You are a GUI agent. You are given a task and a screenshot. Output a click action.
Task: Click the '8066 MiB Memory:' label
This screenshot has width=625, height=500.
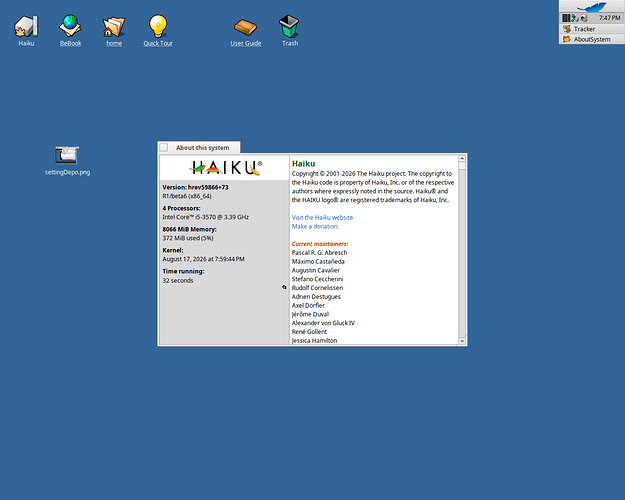pyautogui.click(x=189, y=229)
